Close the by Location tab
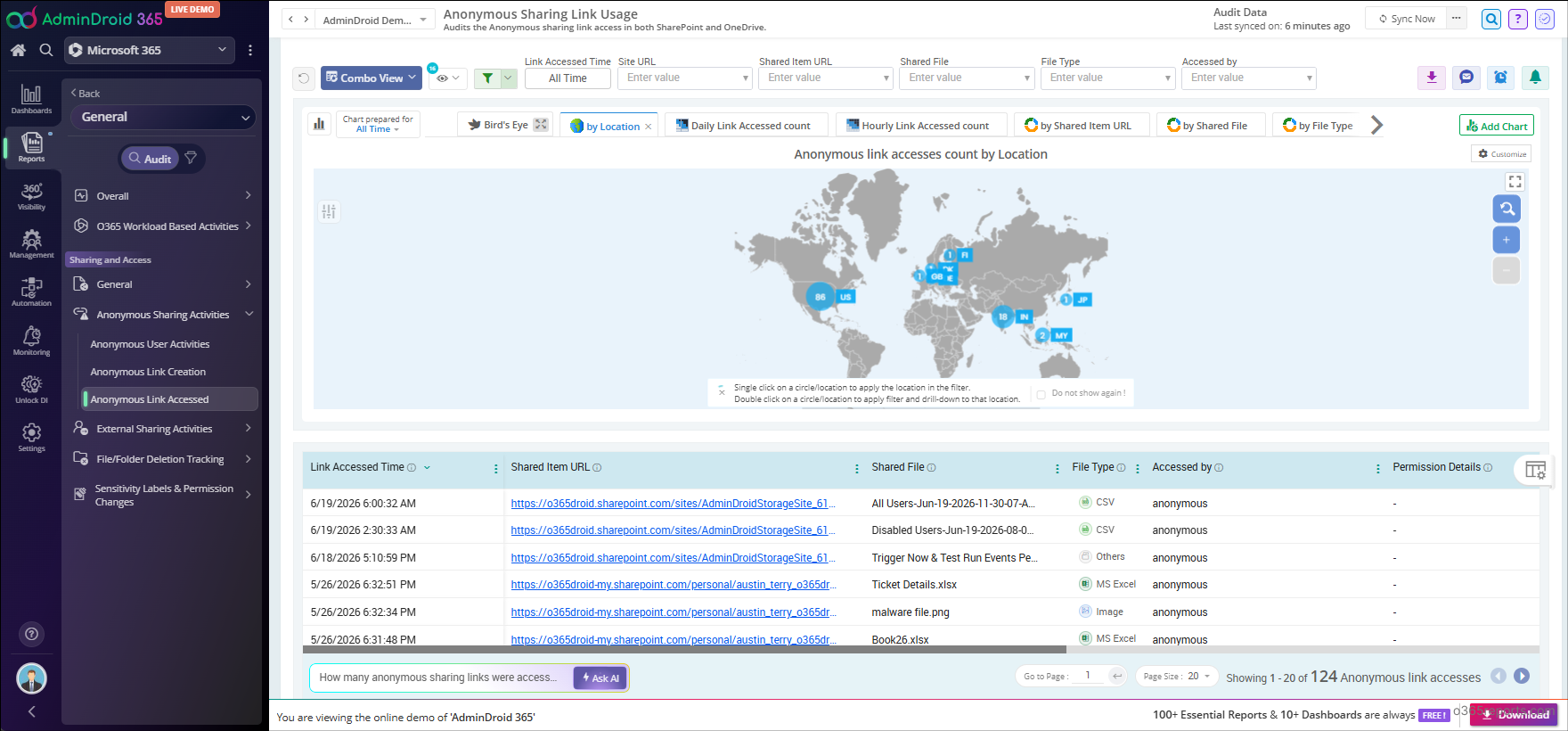The width and height of the screenshot is (1568, 731). point(648,127)
